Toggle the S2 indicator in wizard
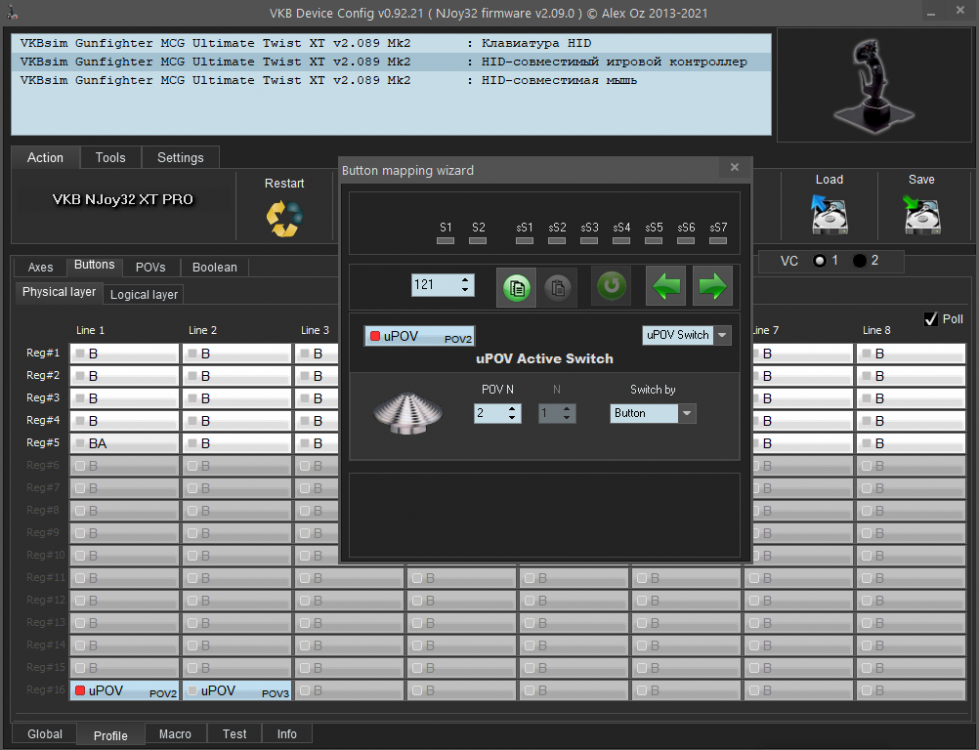The height and width of the screenshot is (750, 979). pos(478,240)
